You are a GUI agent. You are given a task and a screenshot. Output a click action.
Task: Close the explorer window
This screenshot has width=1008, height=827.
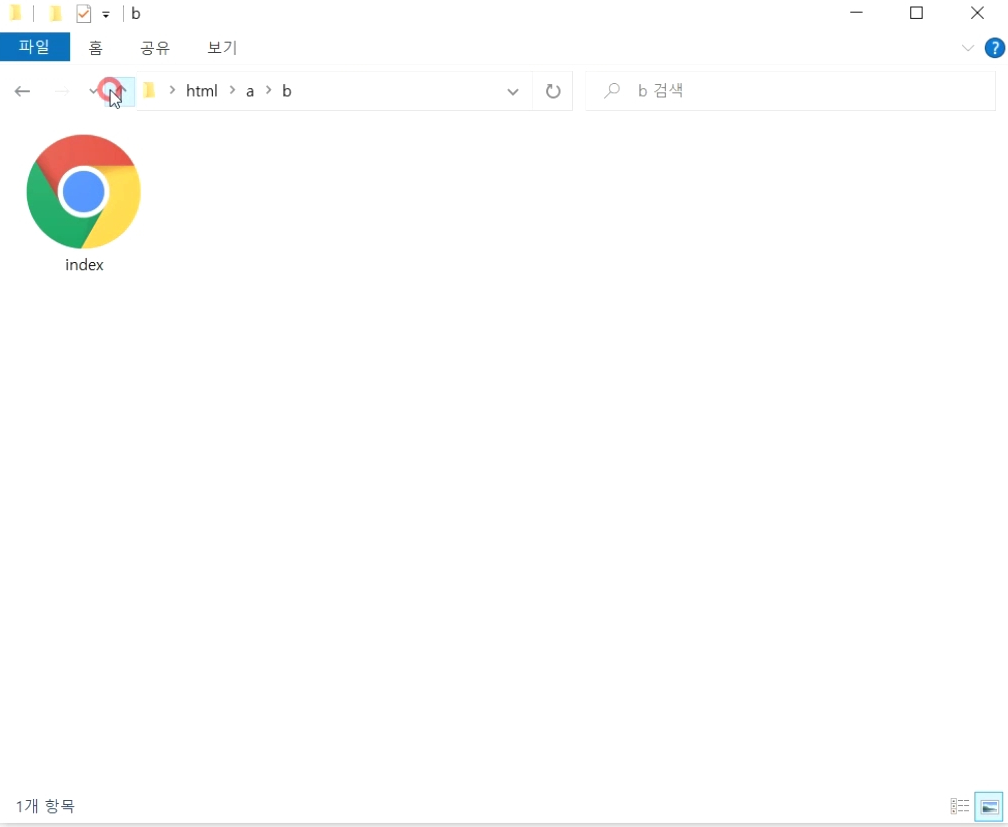pyautogui.click(x=977, y=13)
